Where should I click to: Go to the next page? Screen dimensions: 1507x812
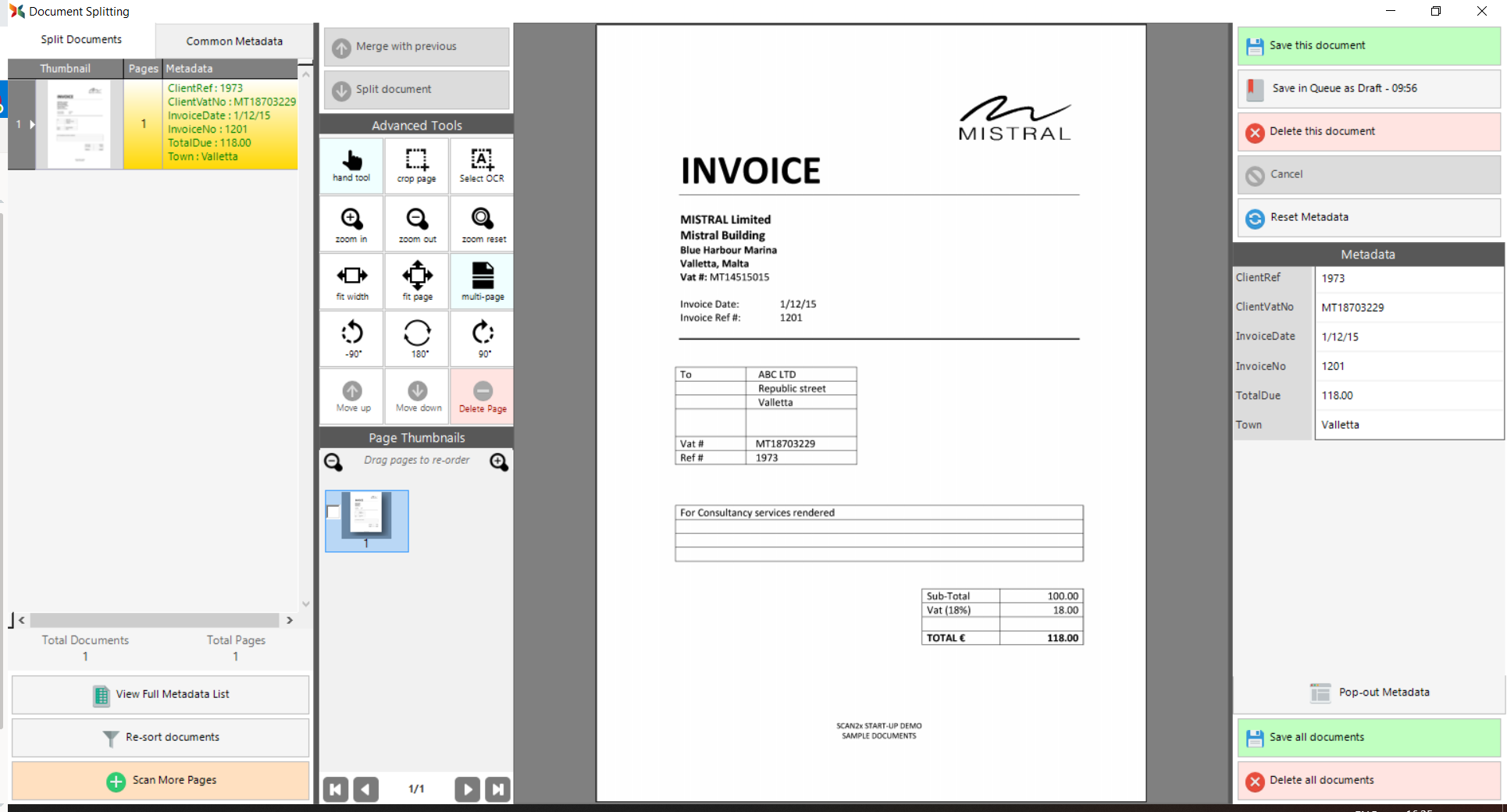click(x=467, y=789)
